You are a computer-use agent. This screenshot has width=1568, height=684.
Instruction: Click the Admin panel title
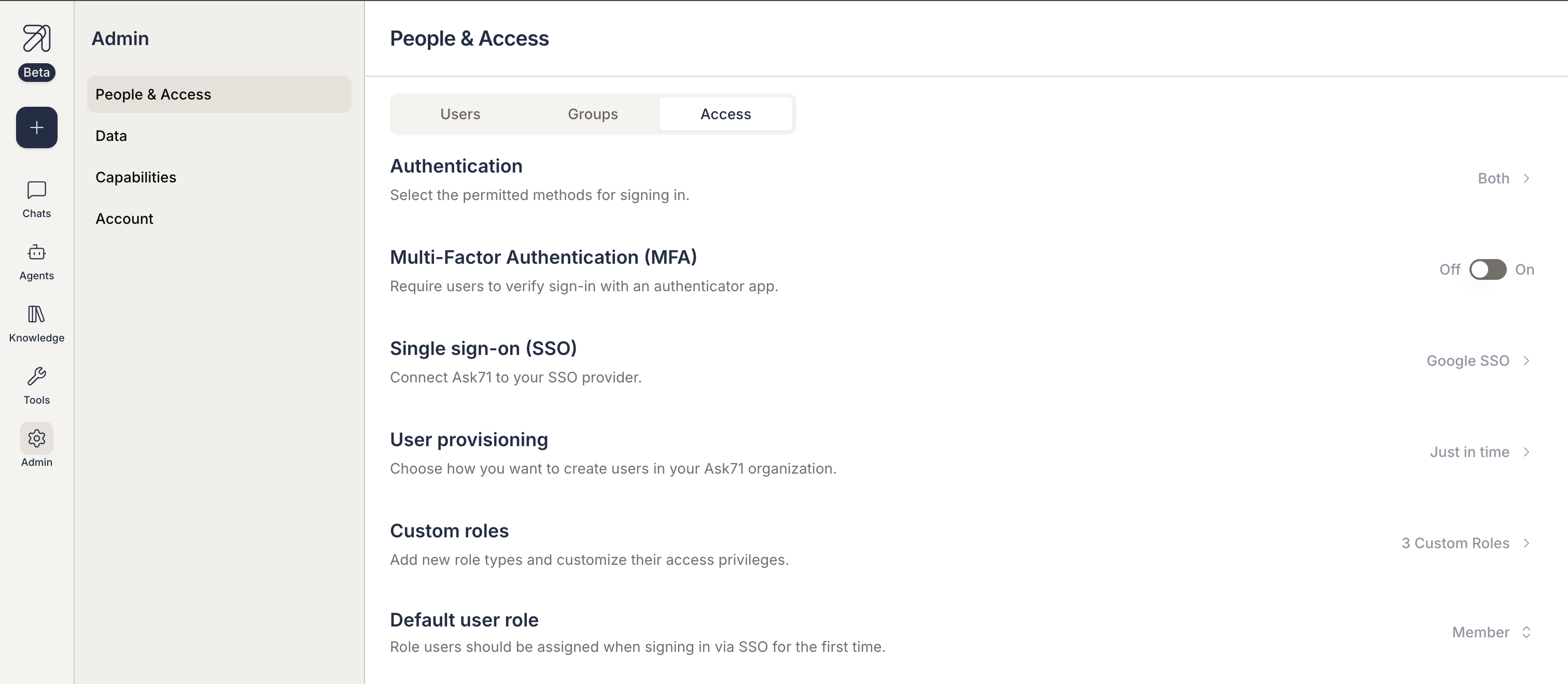coord(120,38)
